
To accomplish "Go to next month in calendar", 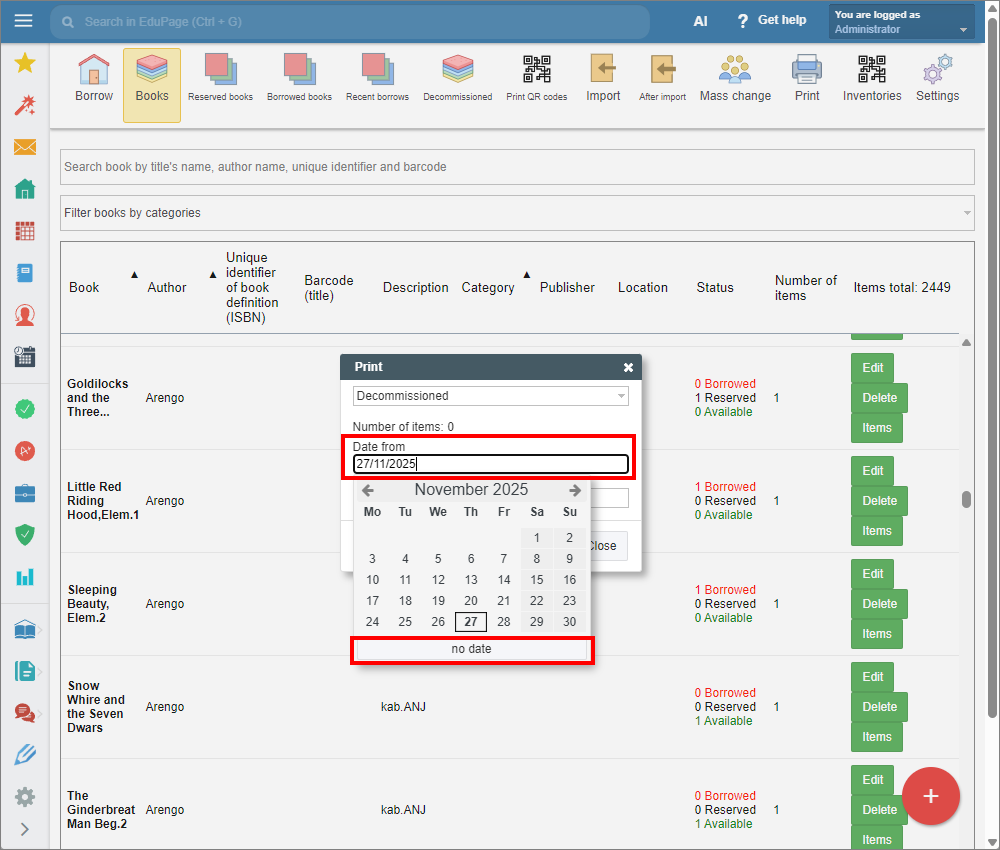I will 574,490.
